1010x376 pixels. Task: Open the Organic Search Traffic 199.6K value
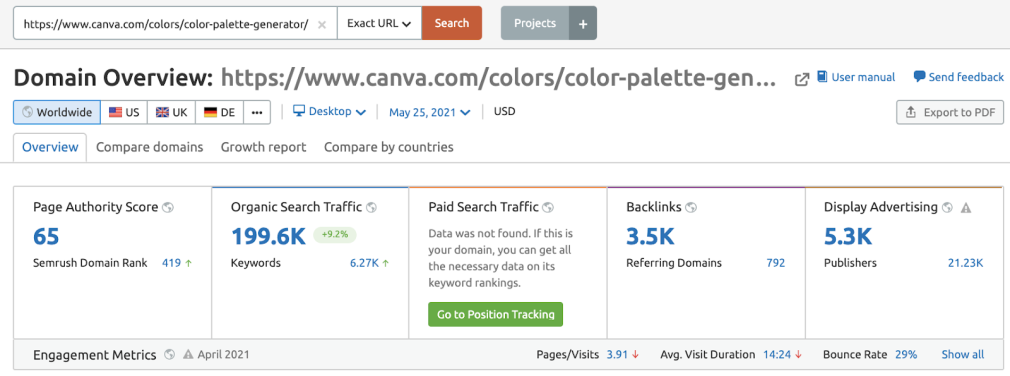click(268, 236)
